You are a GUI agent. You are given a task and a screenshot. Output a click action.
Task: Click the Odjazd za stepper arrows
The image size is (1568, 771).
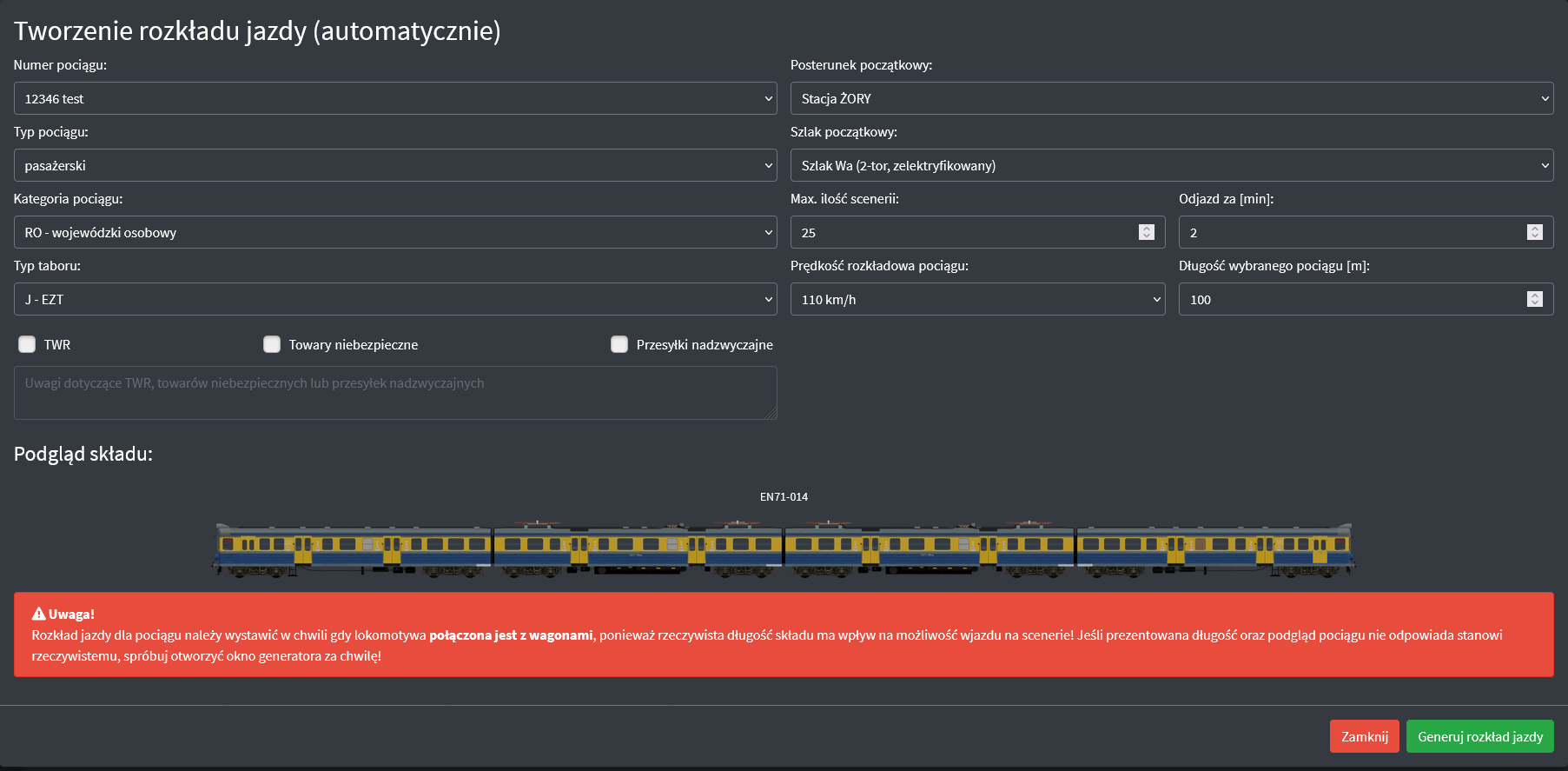click(x=1534, y=232)
